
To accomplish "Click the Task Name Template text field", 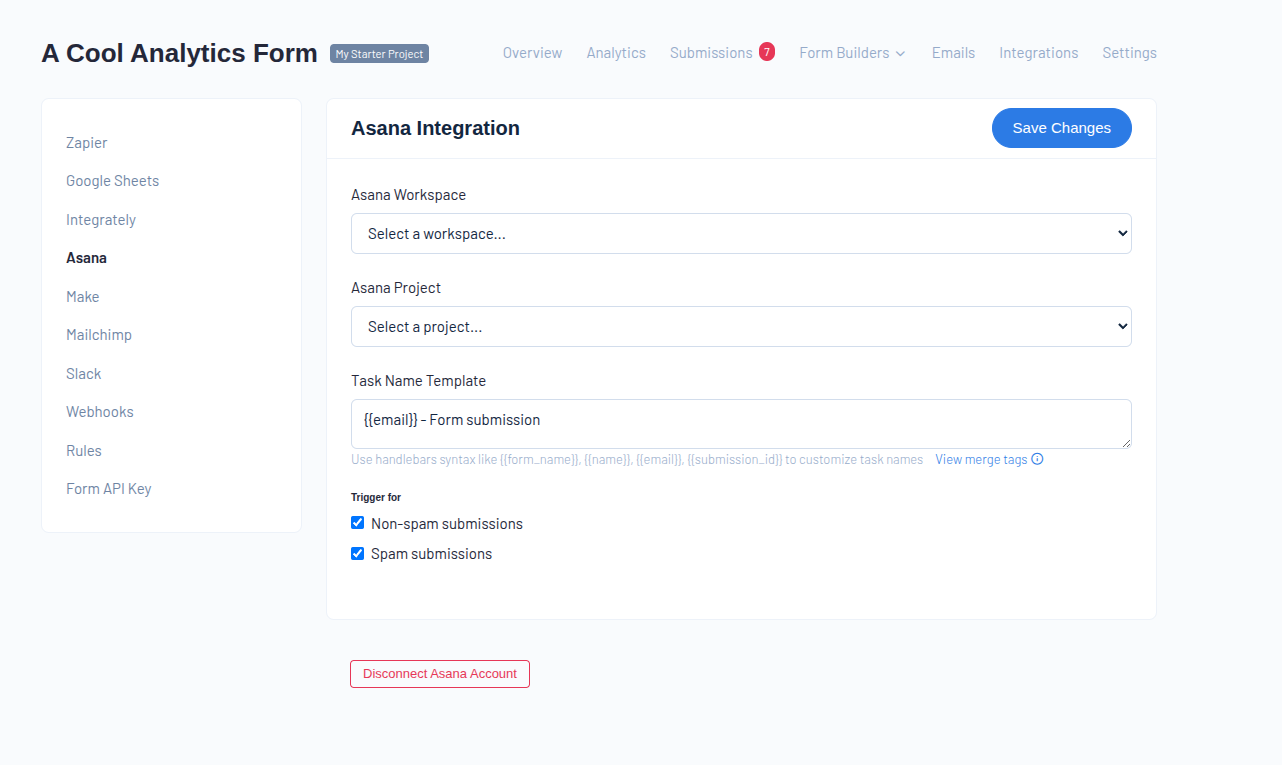I will point(741,424).
